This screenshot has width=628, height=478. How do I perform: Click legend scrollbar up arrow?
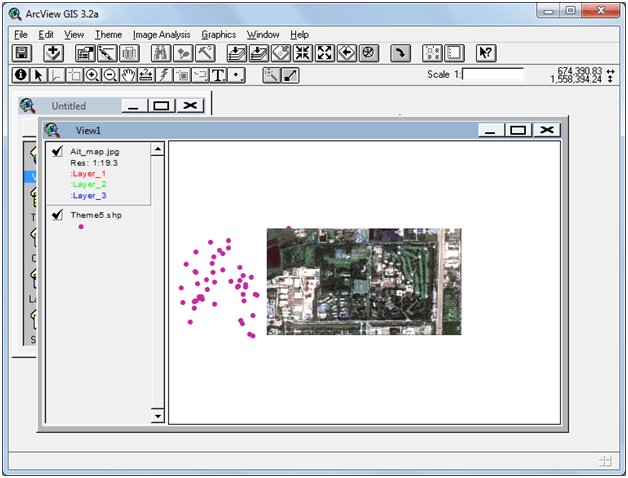click(157, 149)
